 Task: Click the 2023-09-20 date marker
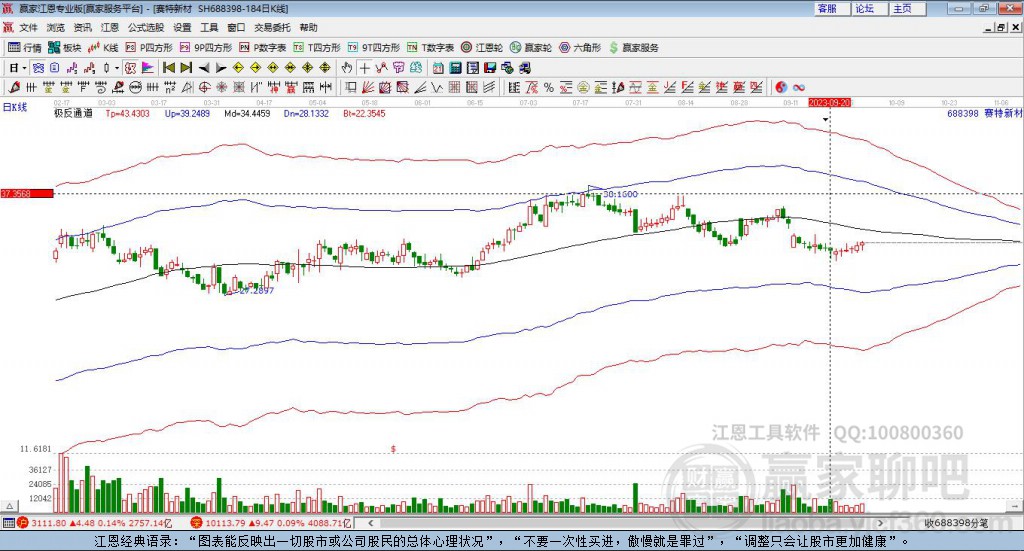click(829, 103)
